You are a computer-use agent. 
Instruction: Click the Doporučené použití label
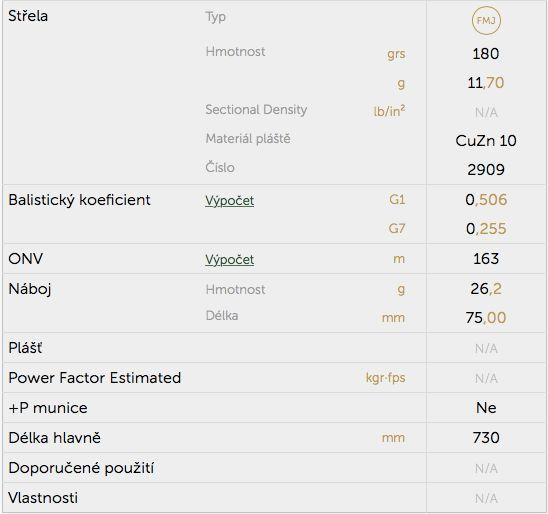pyautogui.click(x=81, y=468)
